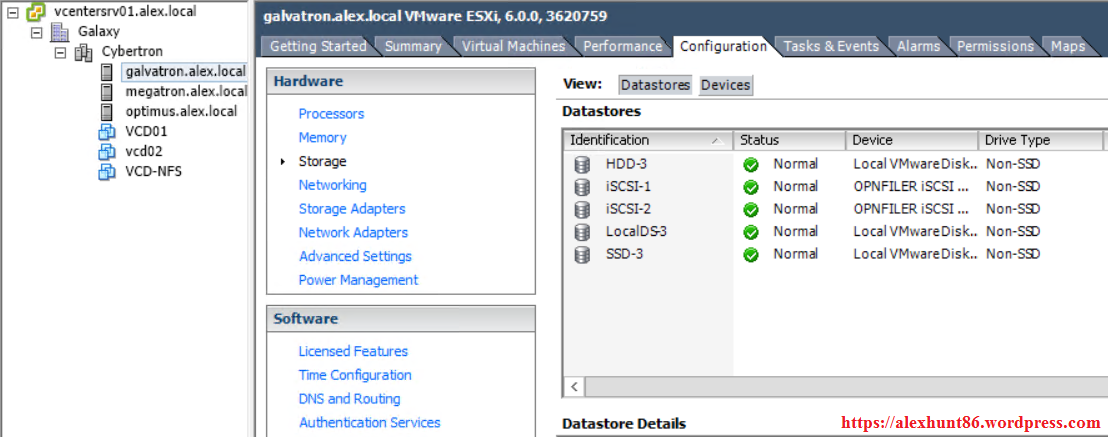
Task: Collapse the Galaxy datacenter node
Action: [37, 33]
